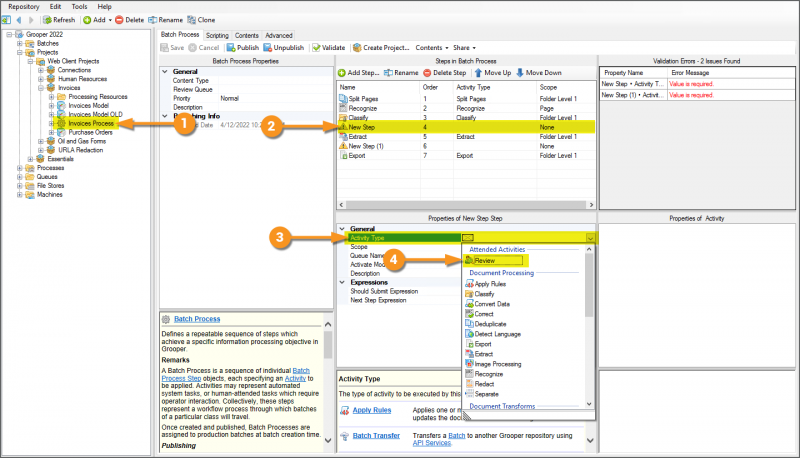Click the Normal Priority value field
Image resolution: width=800 pixels, height=458 pixels.
(275, 98)
